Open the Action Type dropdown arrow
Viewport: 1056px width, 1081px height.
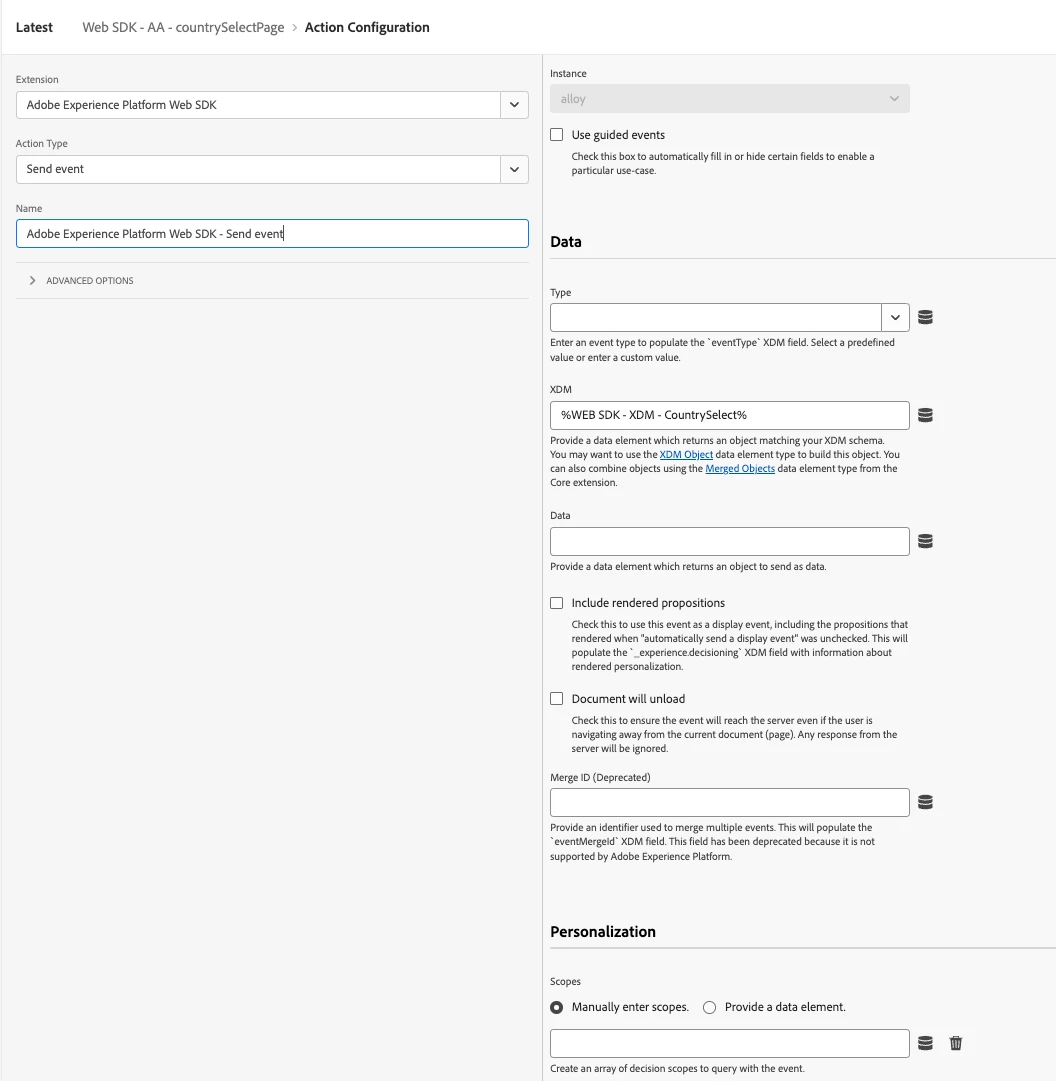pyautogui.click(x=514, y=170)
